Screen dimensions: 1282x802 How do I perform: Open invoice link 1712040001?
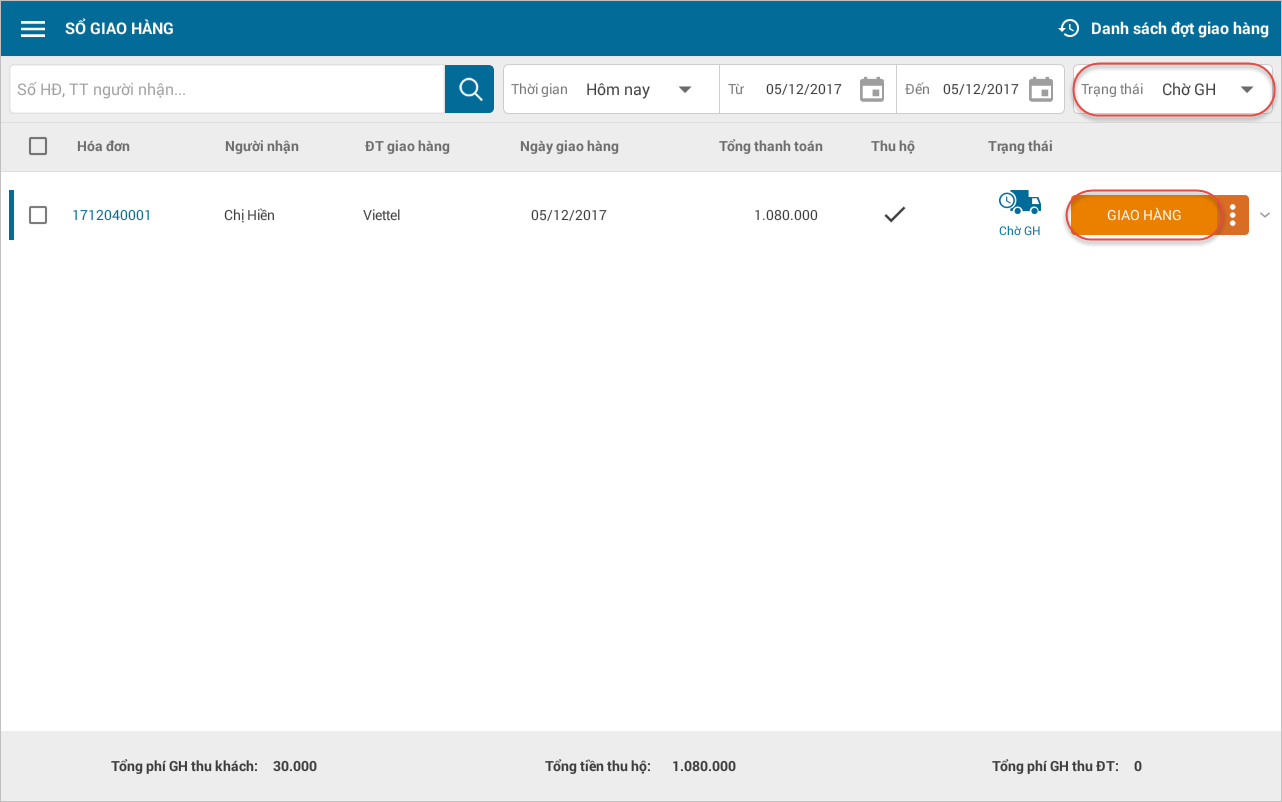111,215
